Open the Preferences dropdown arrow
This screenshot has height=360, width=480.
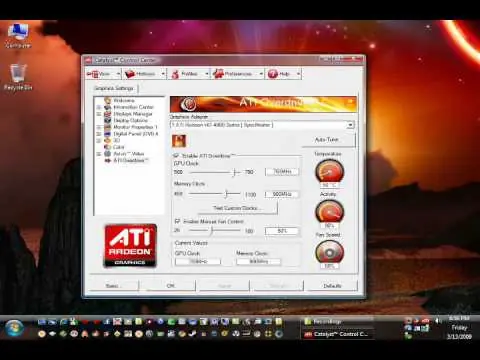(x=261, y=74)
